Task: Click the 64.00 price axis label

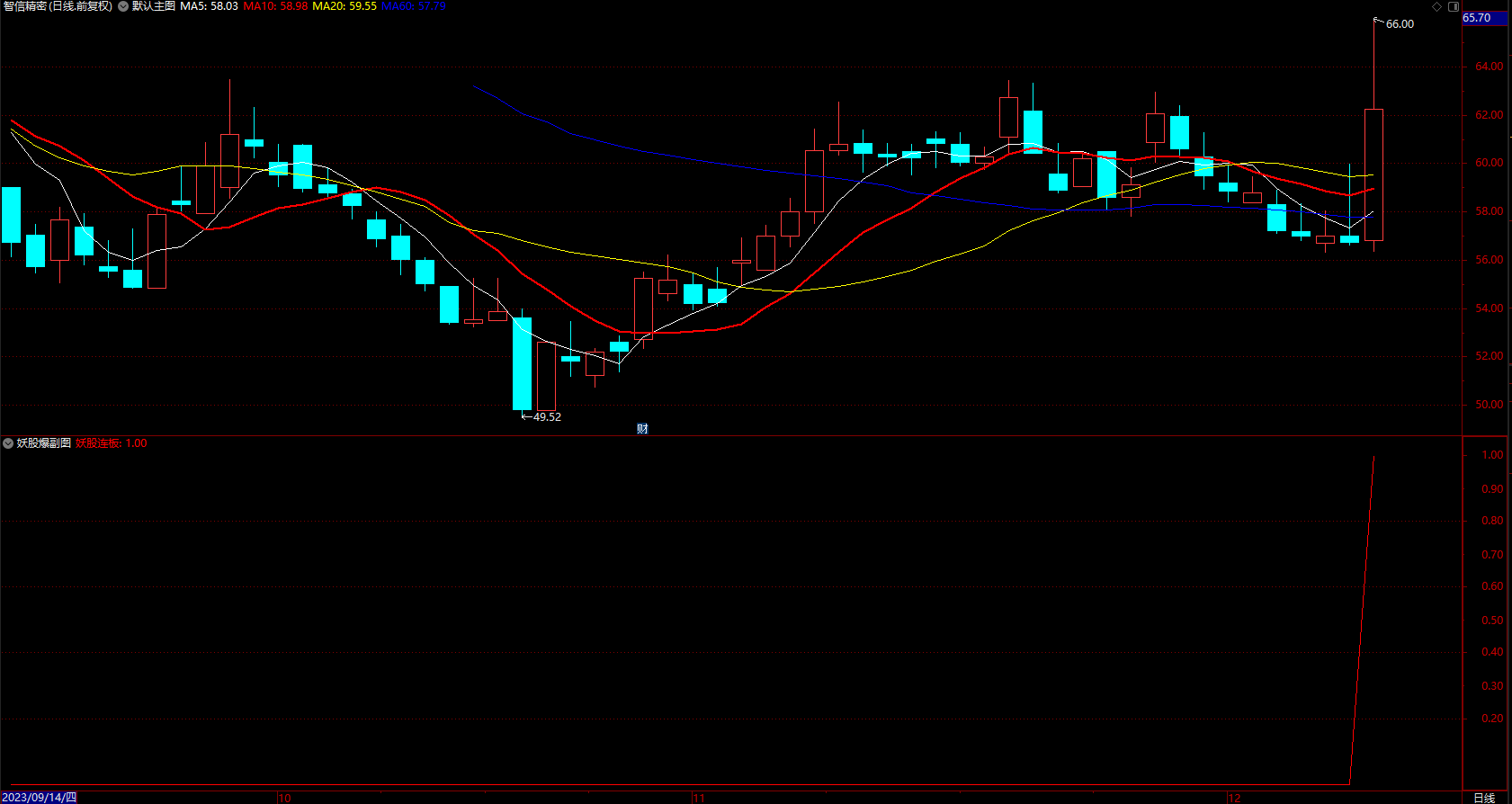Action: 1489,67
